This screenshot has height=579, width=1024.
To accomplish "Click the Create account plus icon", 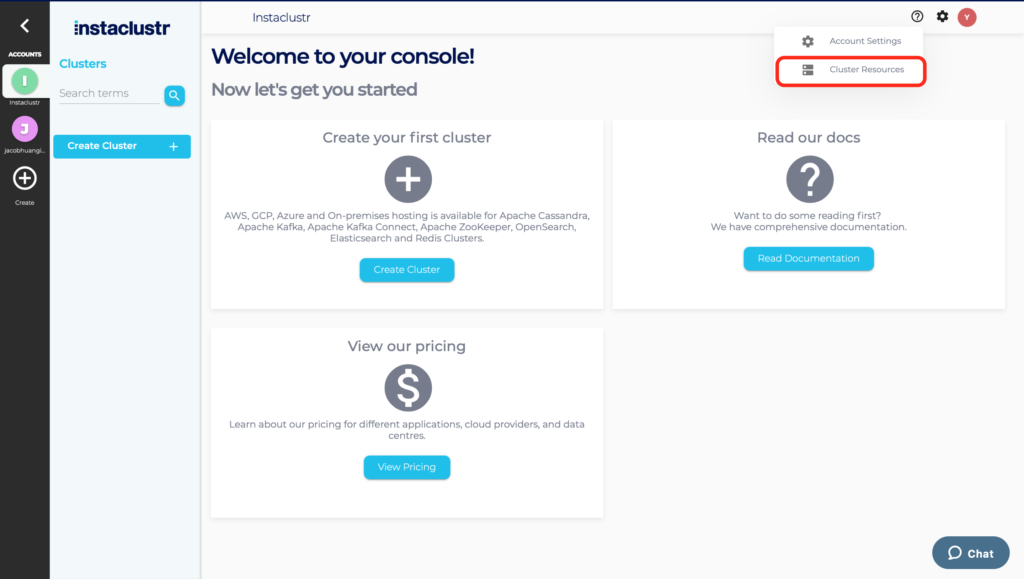I will (24, 179).
